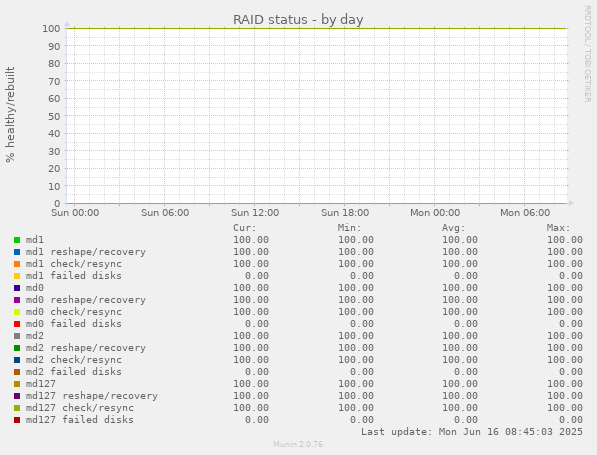Image resolution: width=597 pixels, height=455 pixels.
Task: Click the '0' y-axis label
Action: point(57,204)
